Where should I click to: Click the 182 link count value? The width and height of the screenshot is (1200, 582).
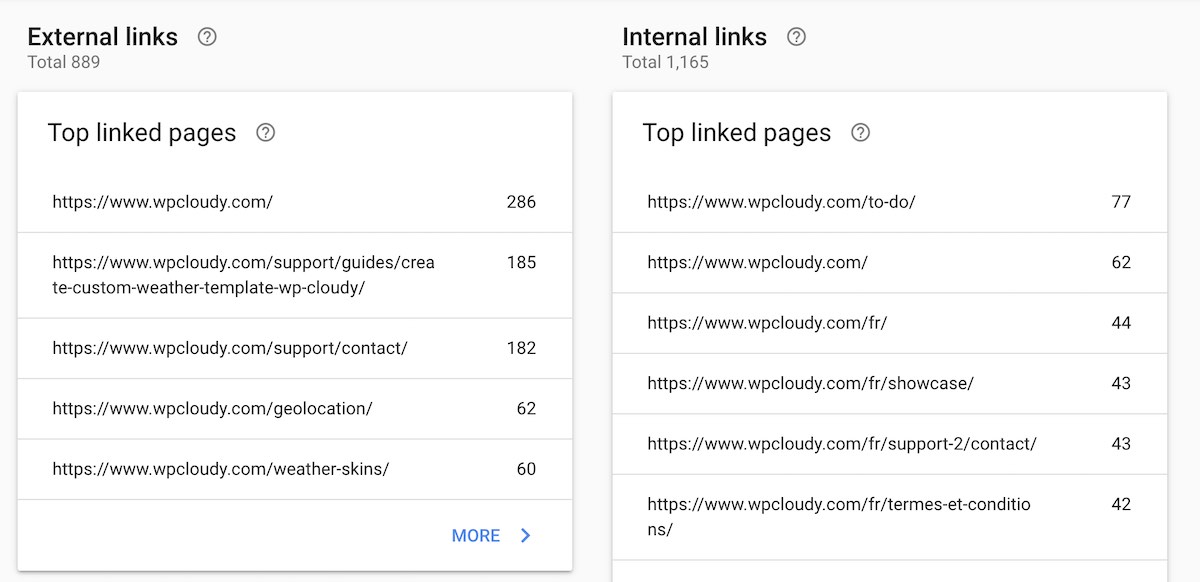pyautogui.click(x=521, y=348)
